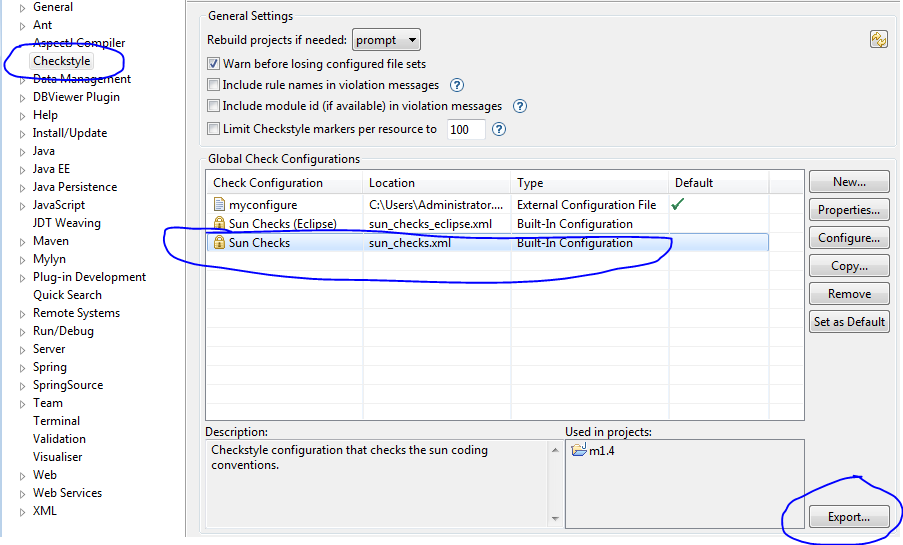This screenshot has height=545, width=903.
Task: Click the Type column header
Action: point(589,183)
